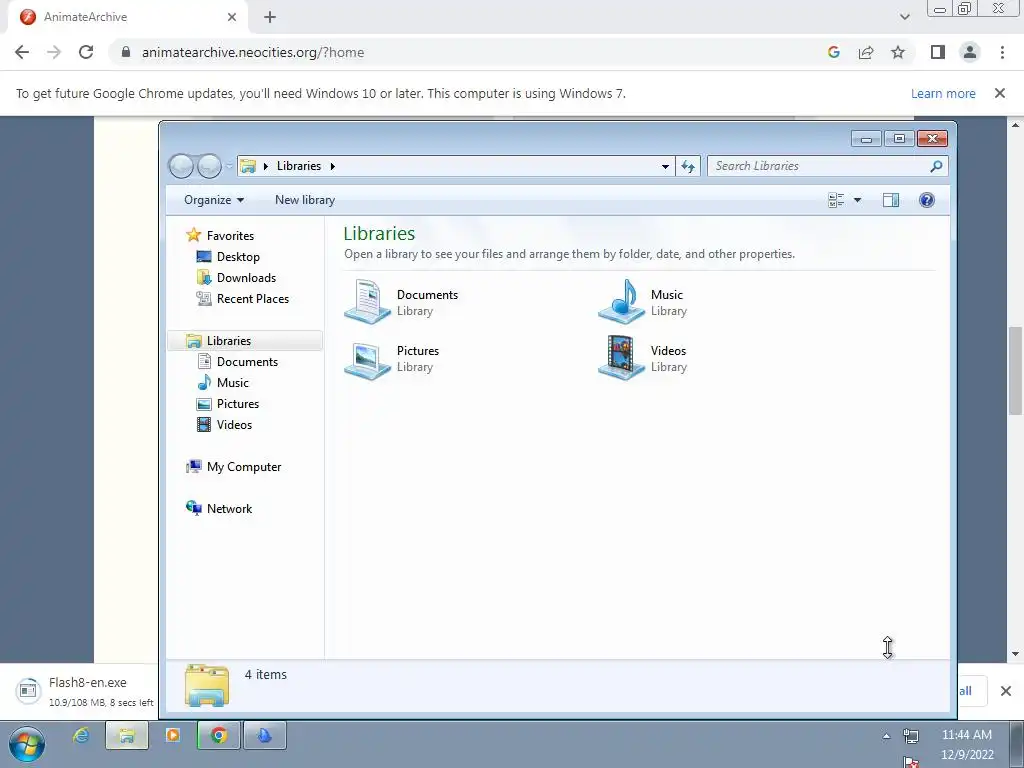Select Recent Places under Favorites

coord(253,298)
